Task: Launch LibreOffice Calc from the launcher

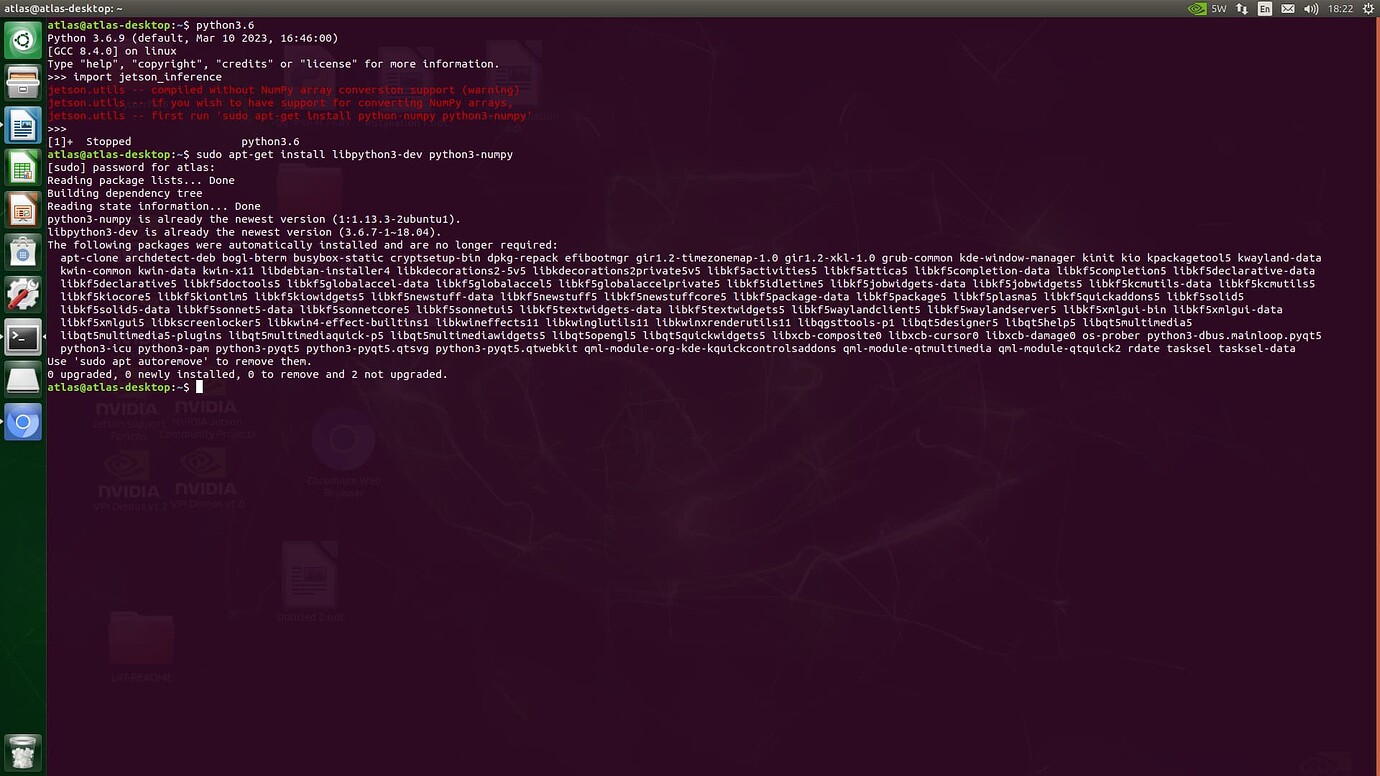Action: 22,166
